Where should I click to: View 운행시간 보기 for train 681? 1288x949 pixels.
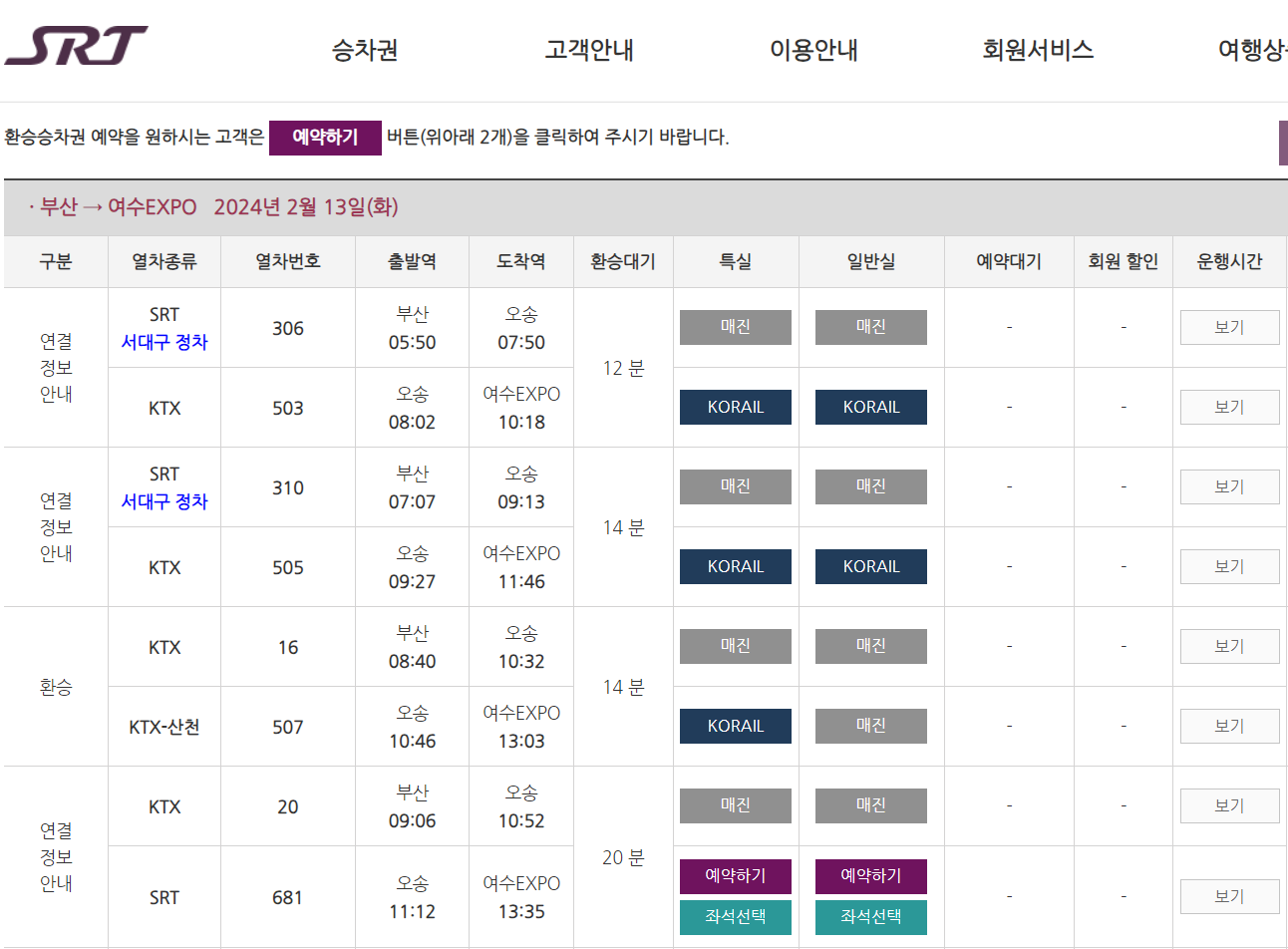click(x=1229, y=896)
